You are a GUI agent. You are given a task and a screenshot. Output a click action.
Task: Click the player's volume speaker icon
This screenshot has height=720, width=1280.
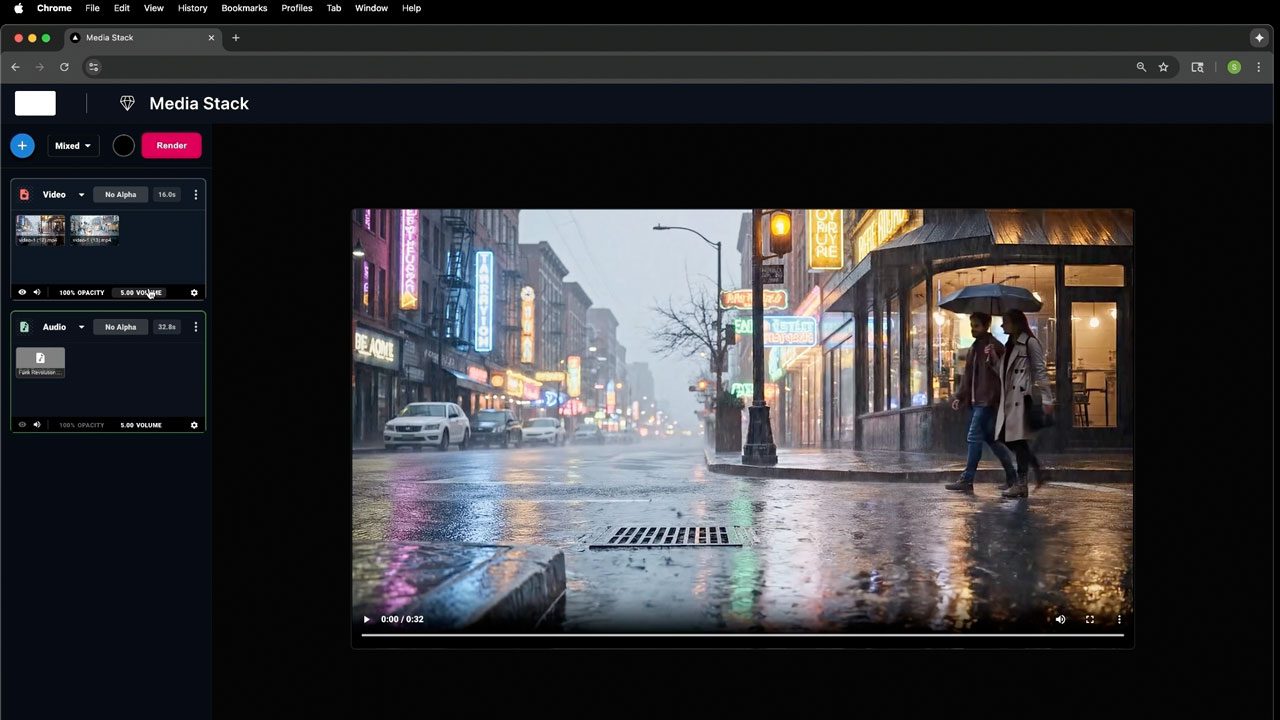pyautogui.click(x=1060, y=619)
